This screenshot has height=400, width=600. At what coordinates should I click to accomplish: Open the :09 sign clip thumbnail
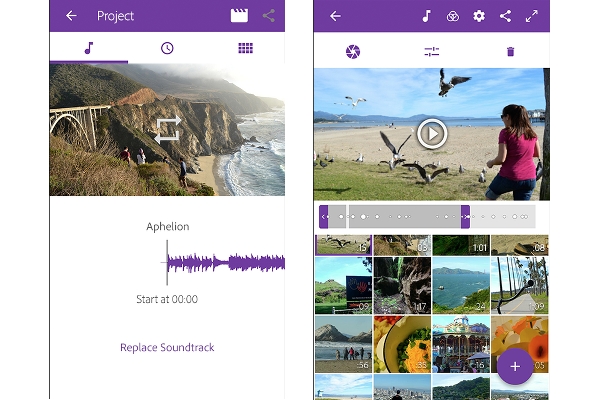point(343,286)
